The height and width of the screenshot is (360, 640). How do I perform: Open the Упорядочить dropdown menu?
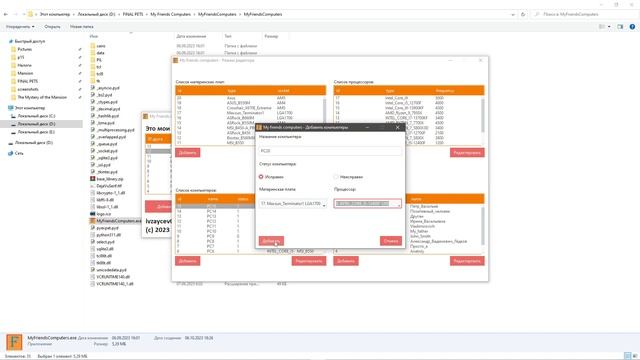pyautogui.click(x=20, y=27)
